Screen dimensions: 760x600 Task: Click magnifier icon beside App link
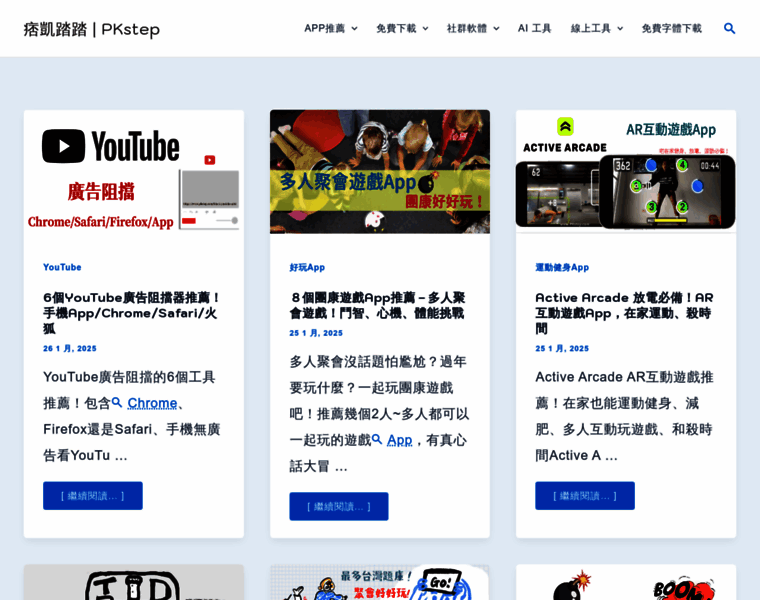click(377, 439)
